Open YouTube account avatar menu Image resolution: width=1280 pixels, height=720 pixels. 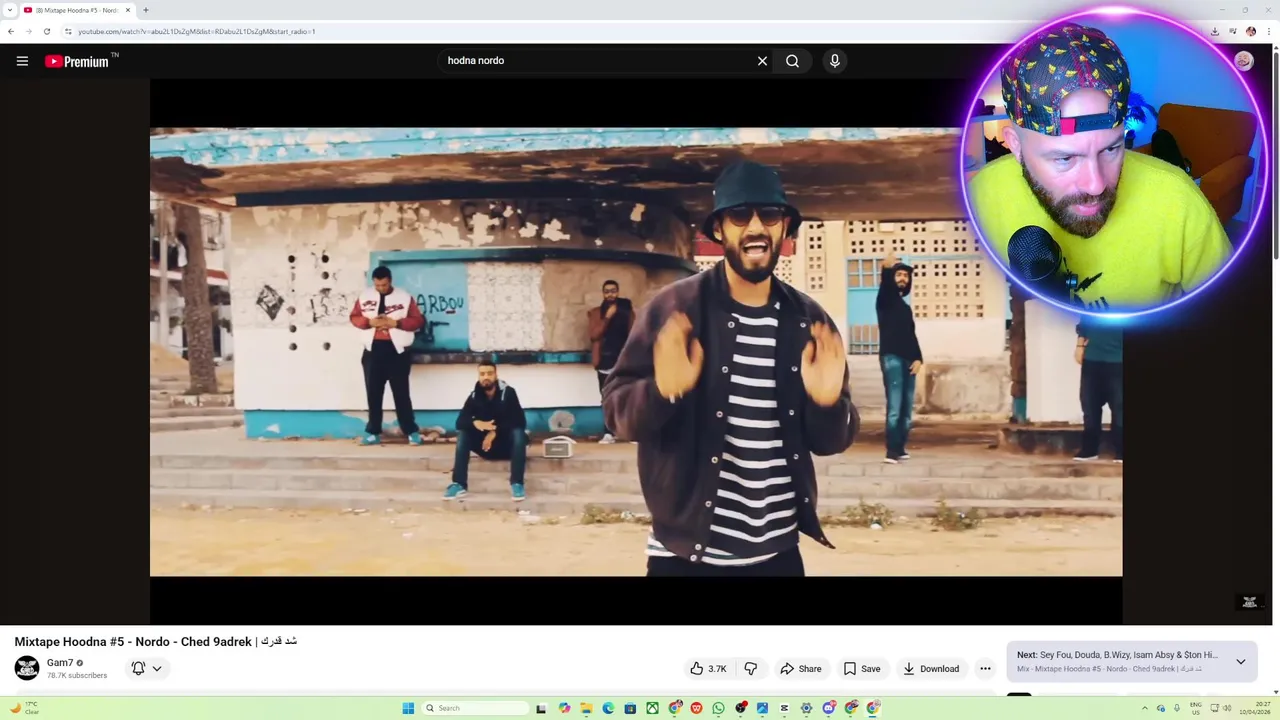(1244, 61)
